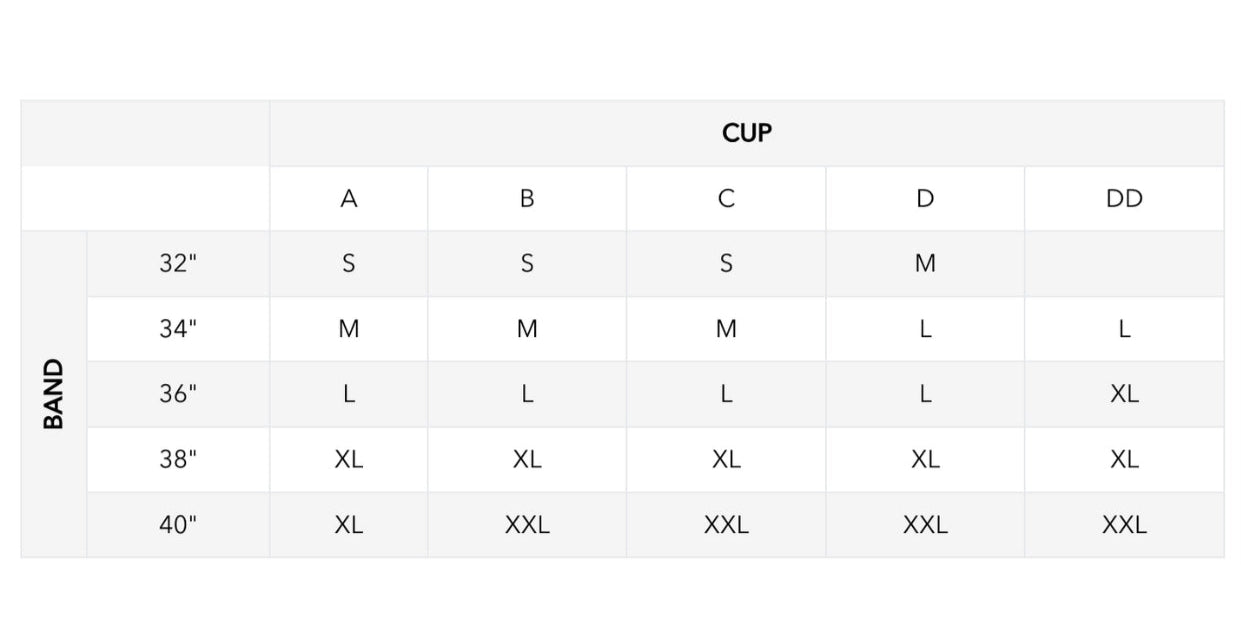Choose the empty 32" DD cup cell
The height and width of the screenshot is (620, 1241).
[x=1124, y=264]
